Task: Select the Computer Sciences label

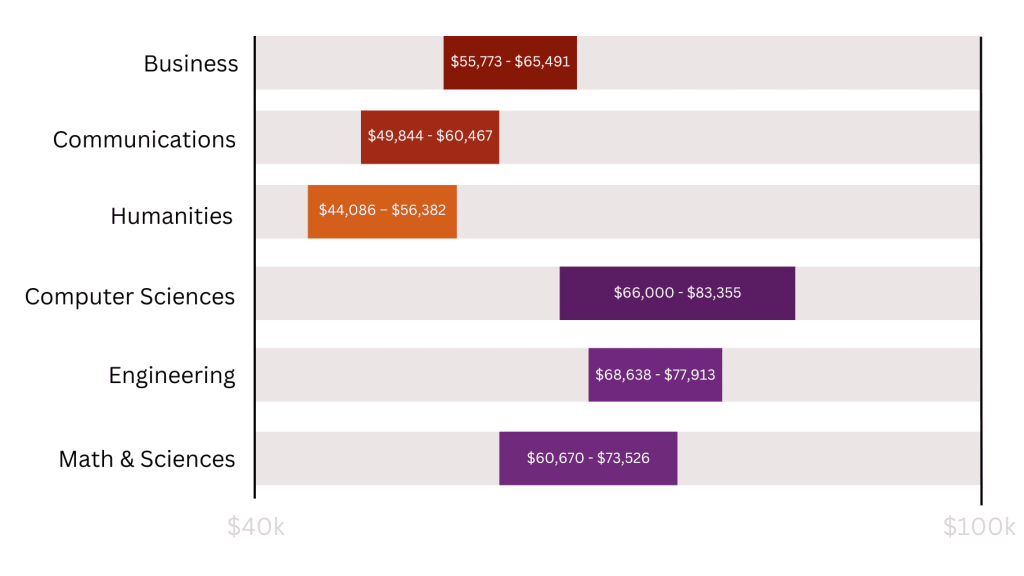Action: [x=130, y=297]
